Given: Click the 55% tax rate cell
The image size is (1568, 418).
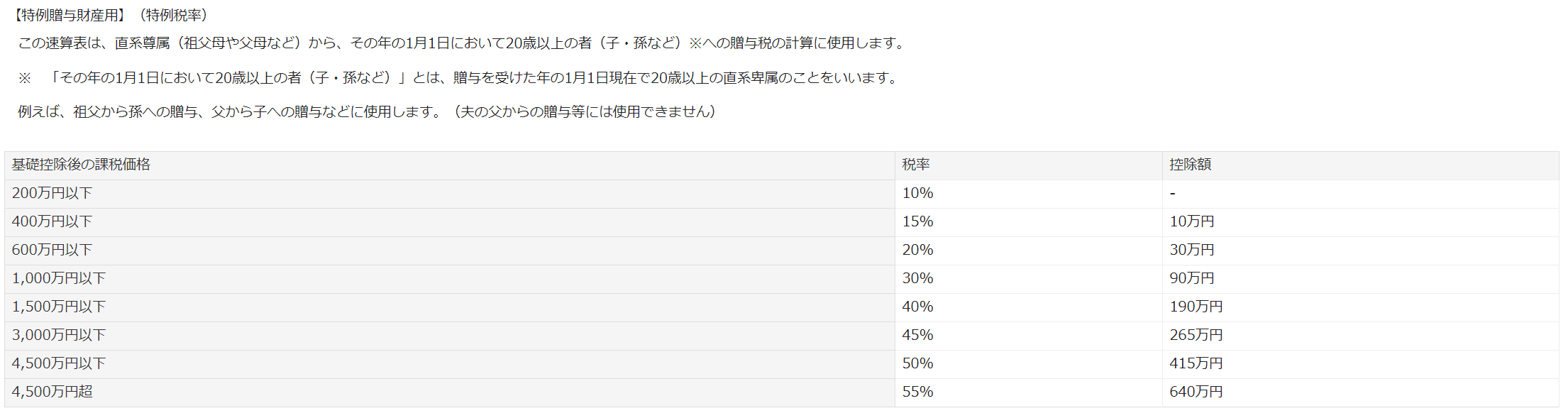Looking at the screenshot, I should click(917, 392).
